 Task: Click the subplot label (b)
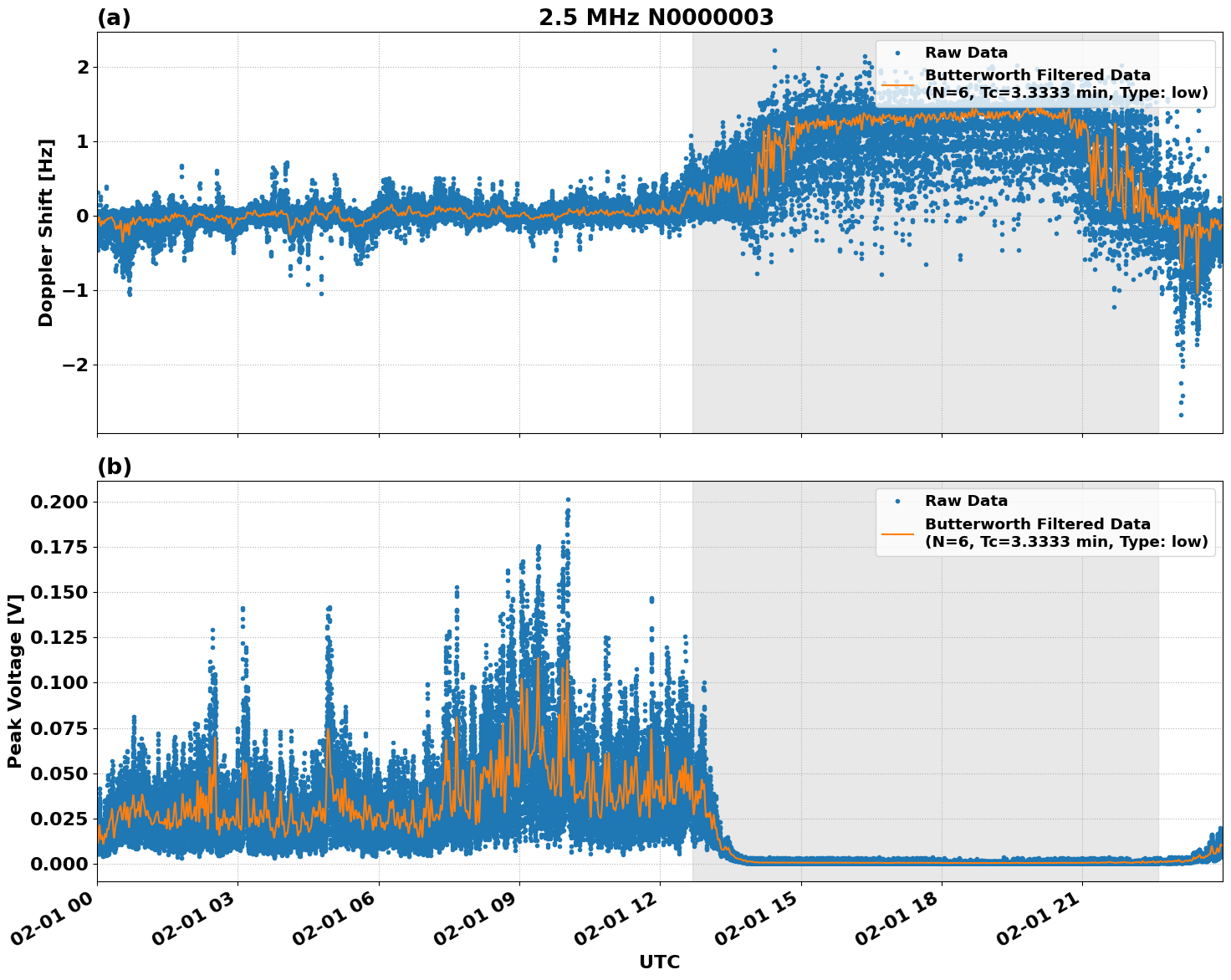coord(115,464)
